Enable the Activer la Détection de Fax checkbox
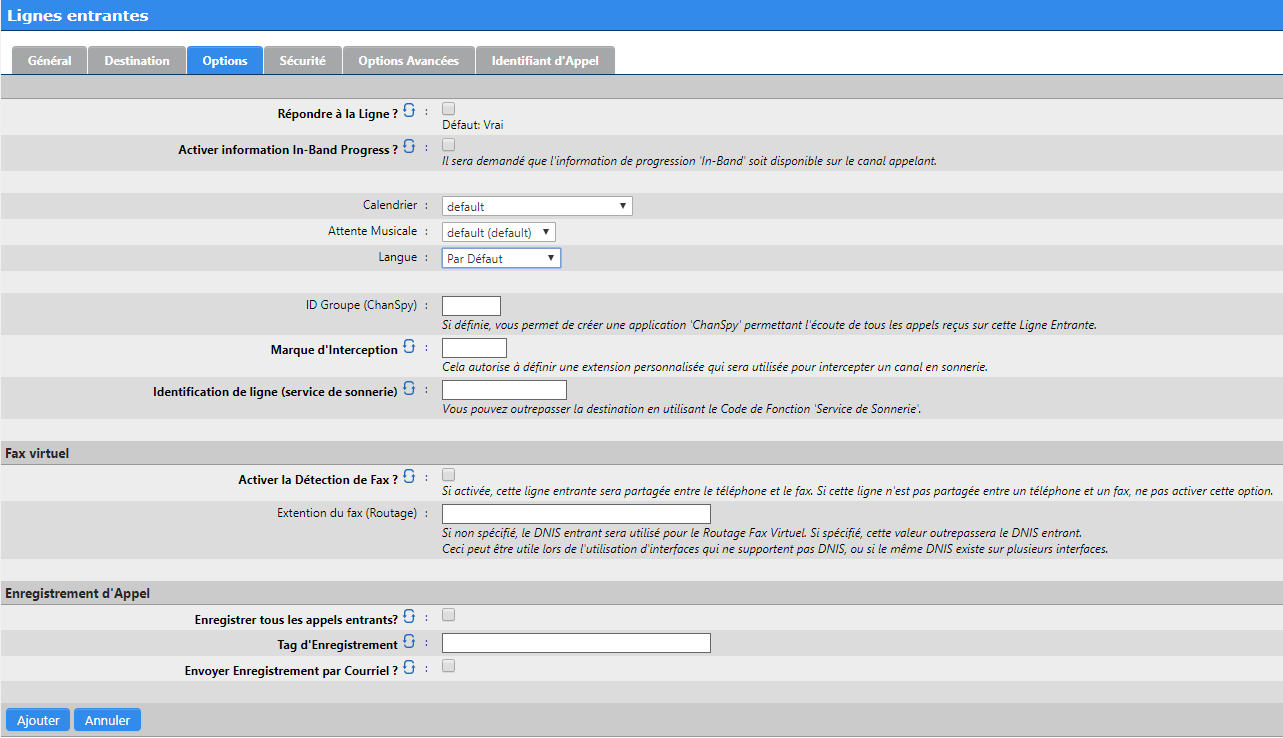The image size is (1283, 738). [x=449, y=475]
